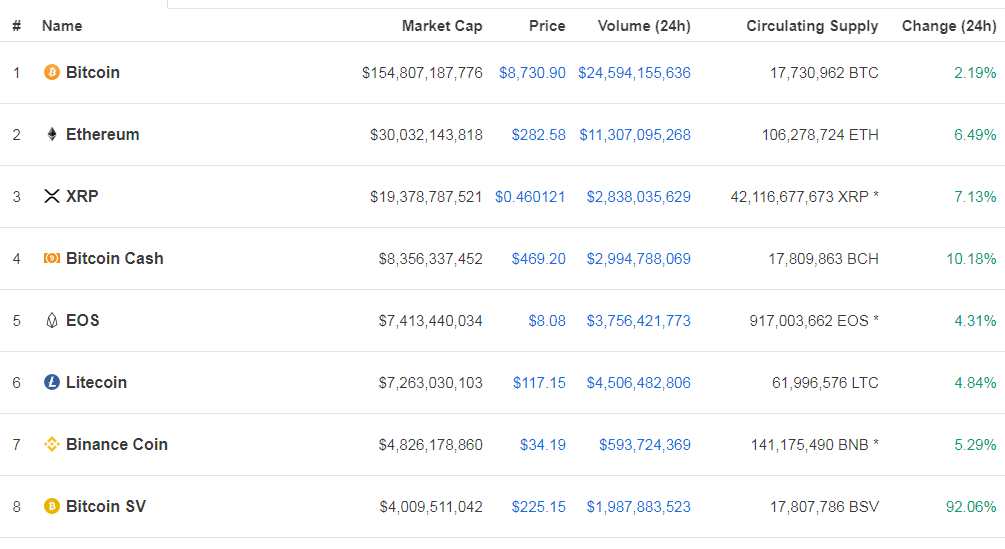This screenshot has width=1005, height=549.
Task: Click Bitcoin change 2.19%
Action: point(976,73)
